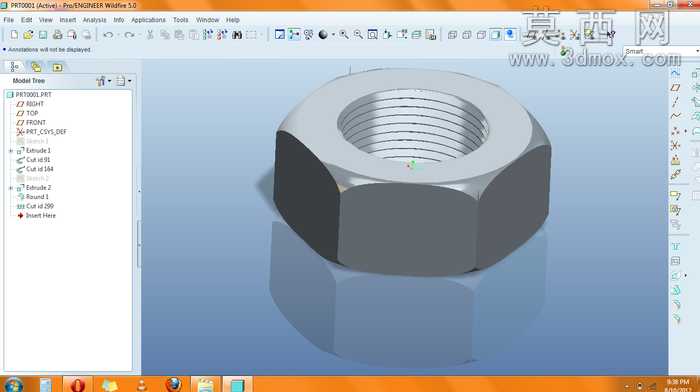Select Cut id 164 feature

(35, 169)
